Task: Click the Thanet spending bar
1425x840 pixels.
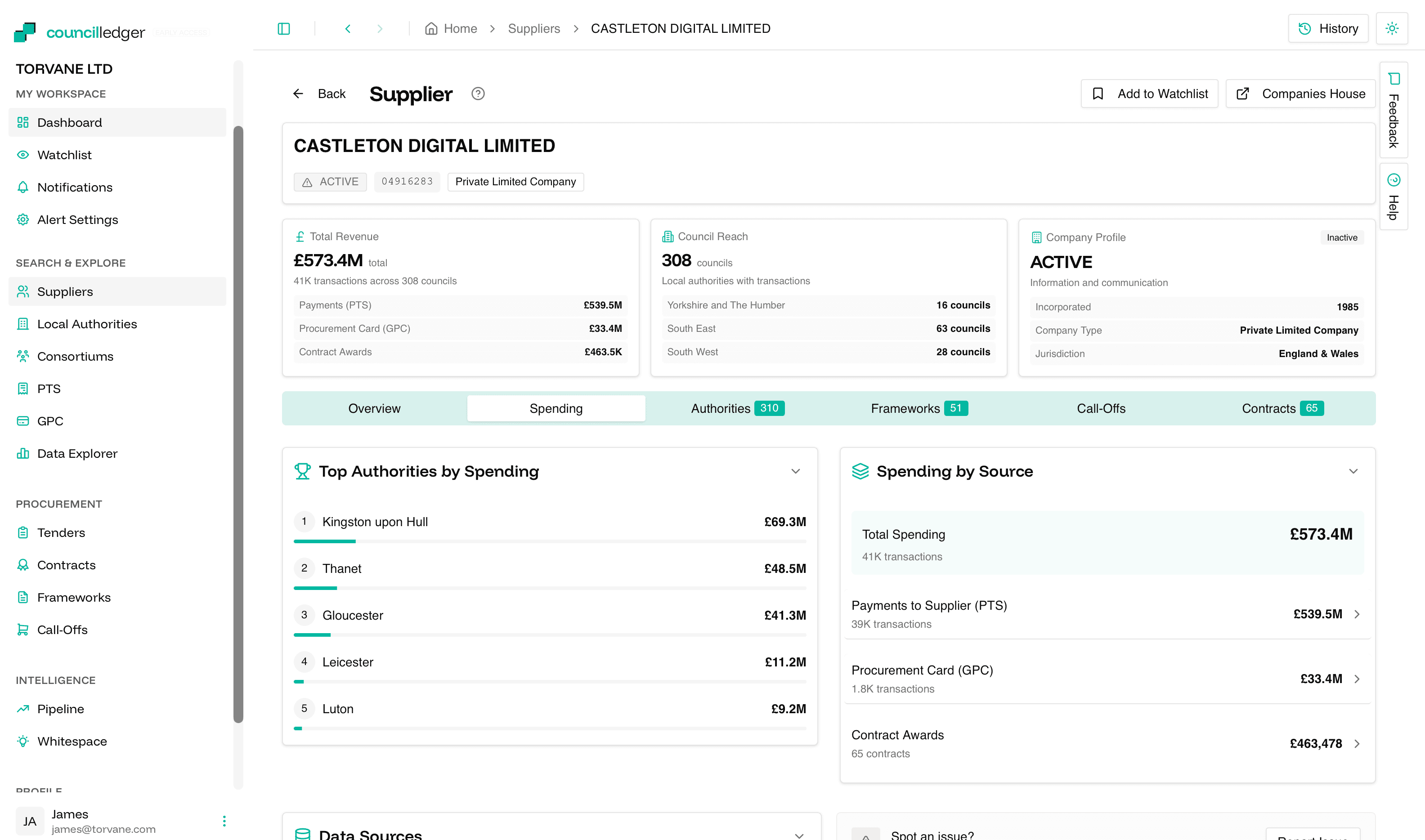Action: coord(550,588)
